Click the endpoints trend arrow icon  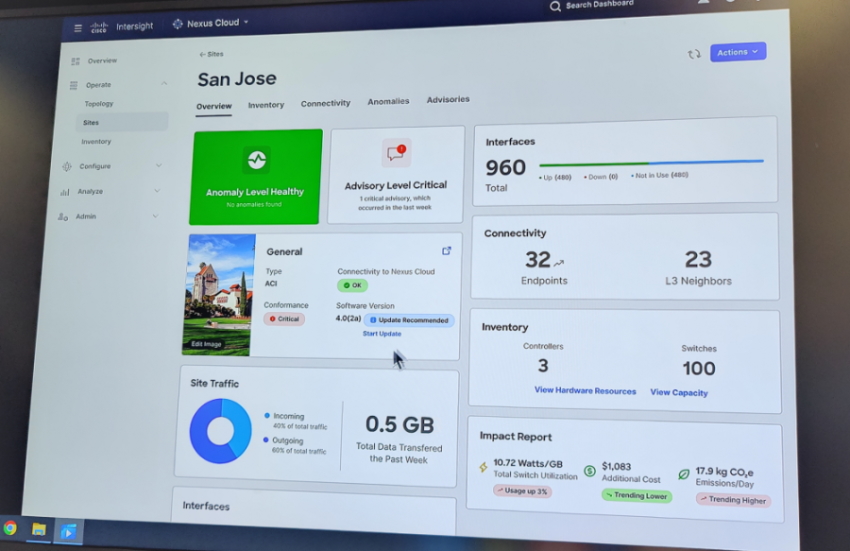[x=558, y=263]
